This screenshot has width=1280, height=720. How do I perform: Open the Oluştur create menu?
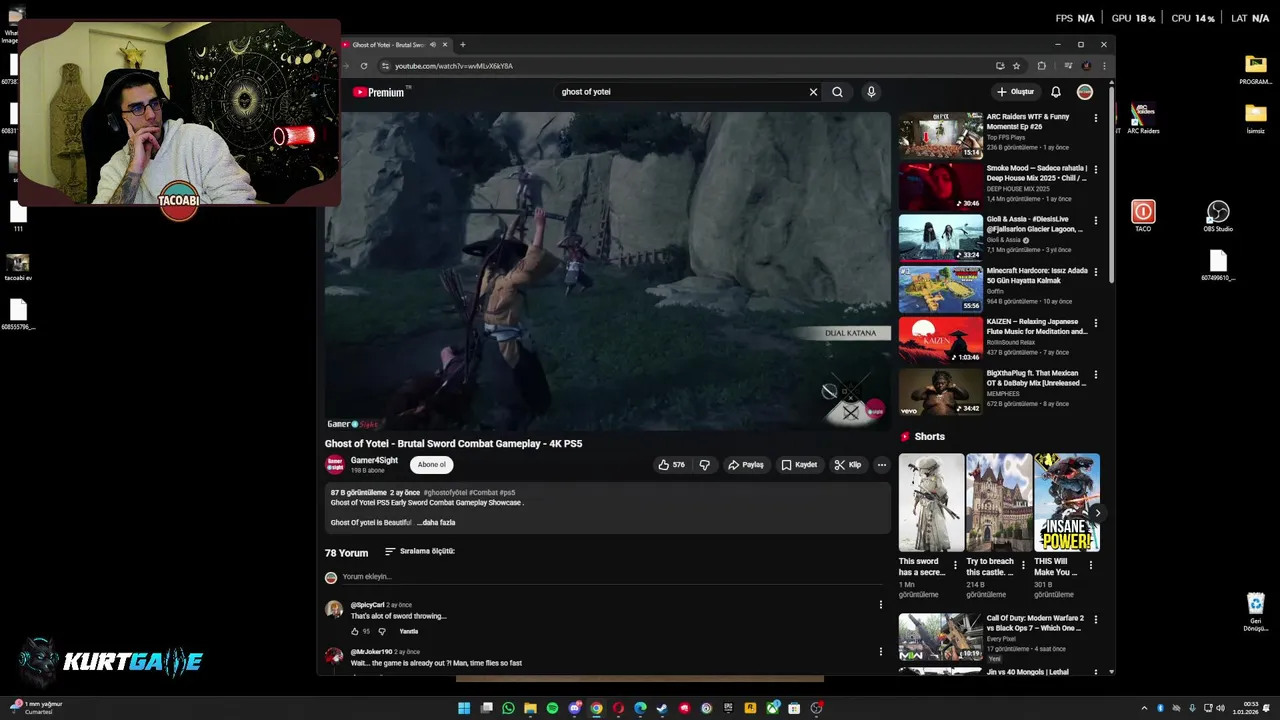(1015, 92)
